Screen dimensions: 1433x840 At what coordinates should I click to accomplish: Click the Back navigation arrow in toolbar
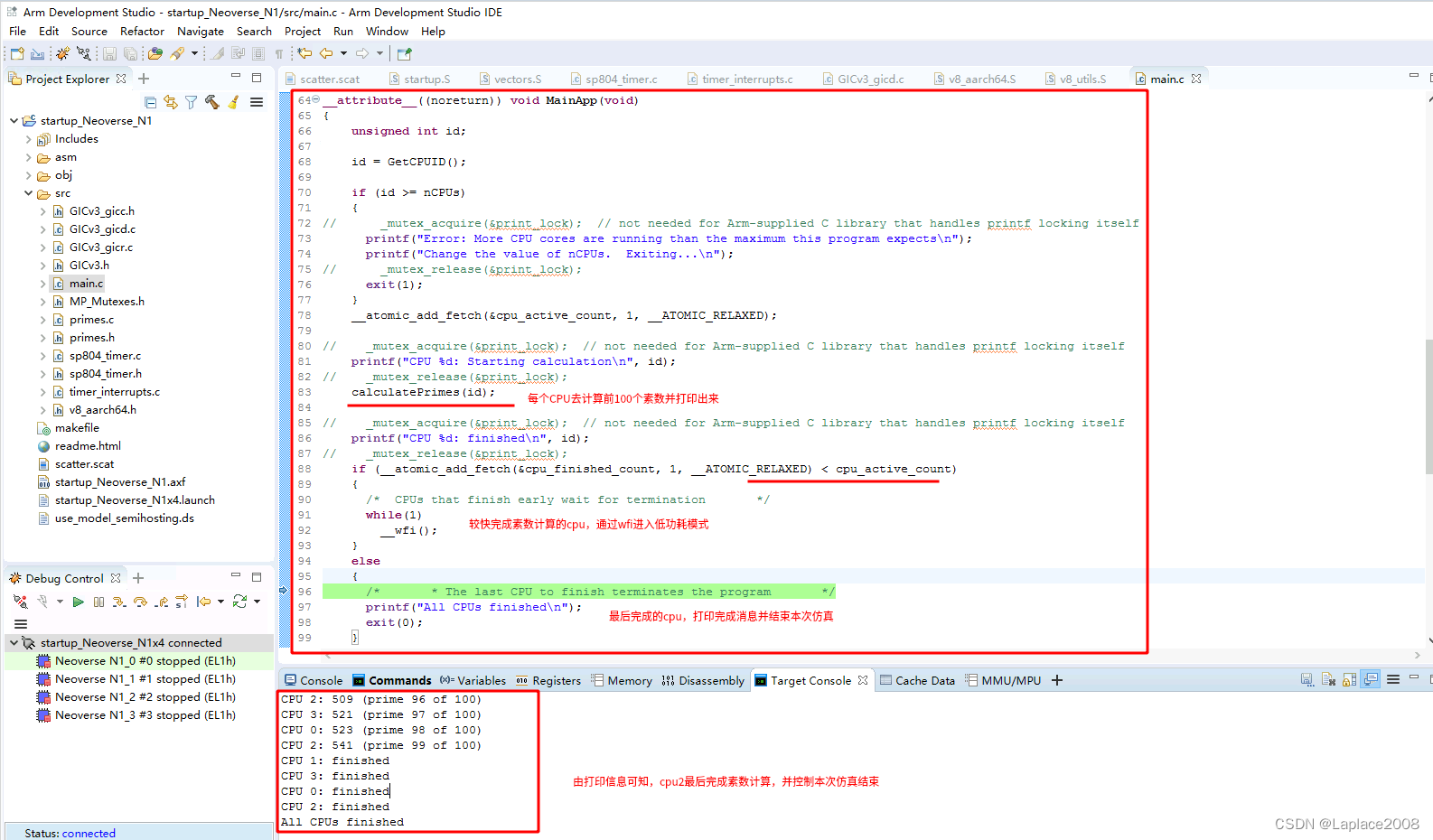(x=326, y=54)
